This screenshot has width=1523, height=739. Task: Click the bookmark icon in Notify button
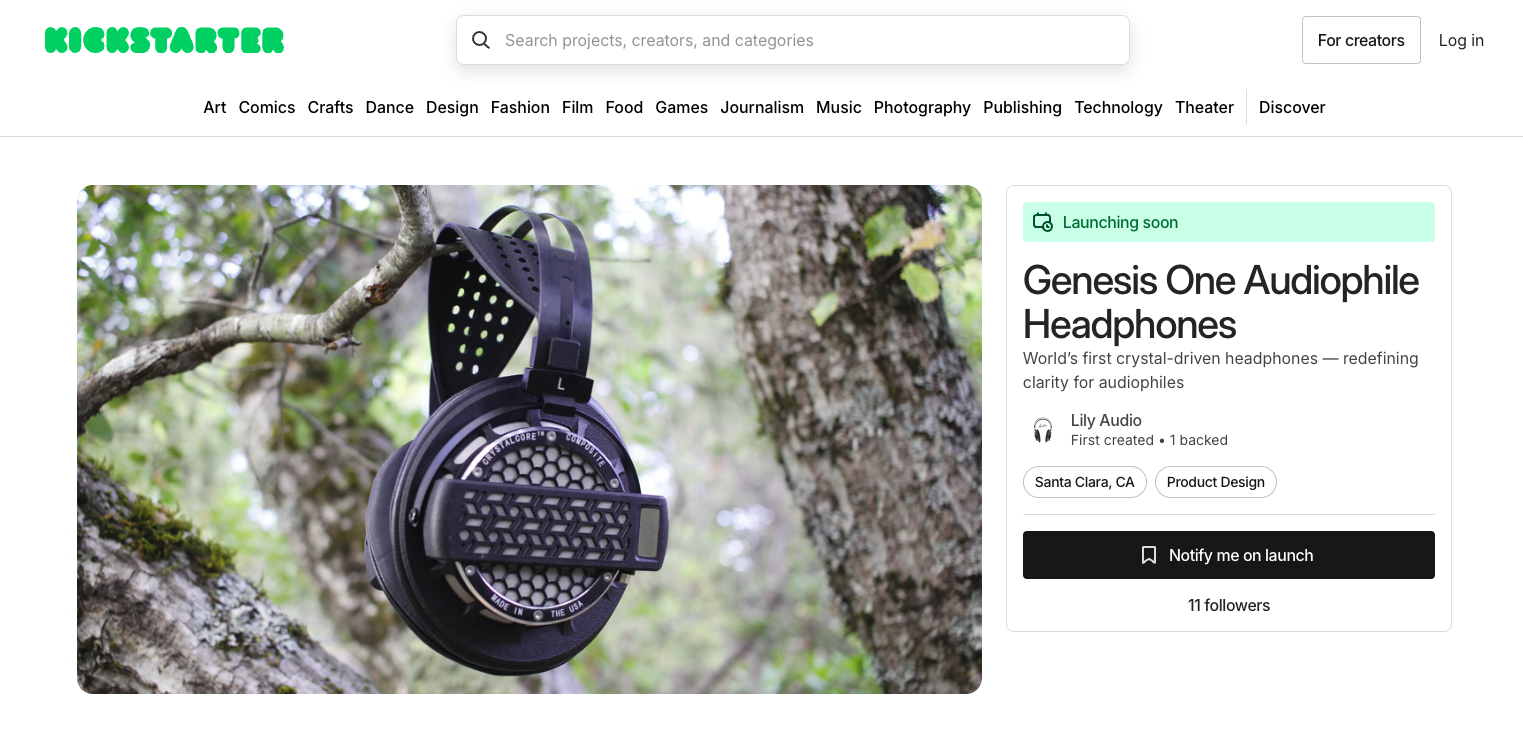click(x=1149, y=555)
